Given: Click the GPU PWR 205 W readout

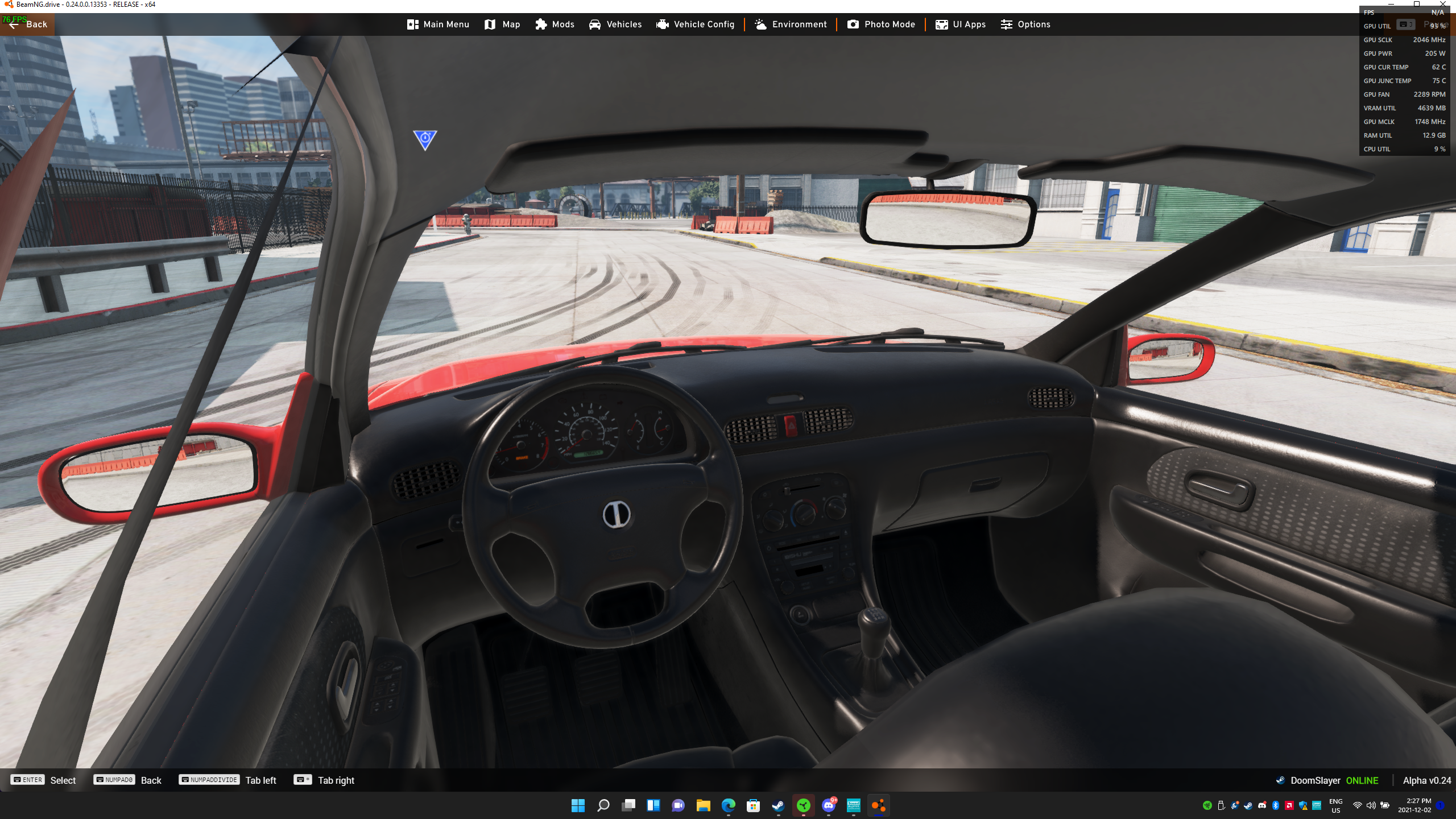Looking at the screenshot, I should pyautogui.click(x=1404, y=53).
